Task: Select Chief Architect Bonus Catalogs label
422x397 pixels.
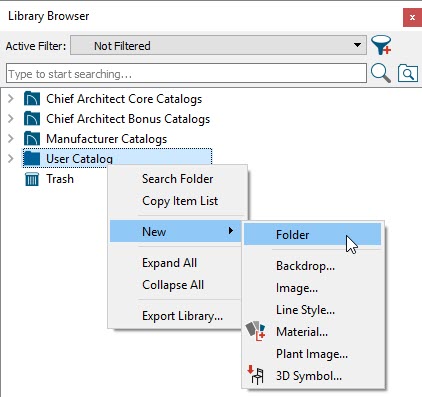Action: pyautogui.click(x=128, y=119)
